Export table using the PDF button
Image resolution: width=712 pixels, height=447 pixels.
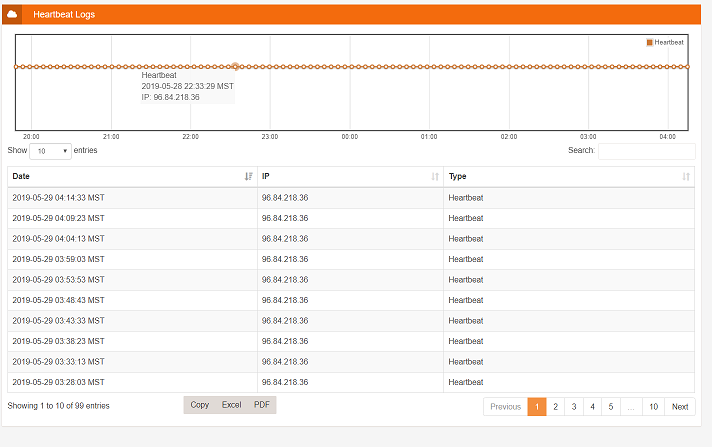(x=262, y=405)
